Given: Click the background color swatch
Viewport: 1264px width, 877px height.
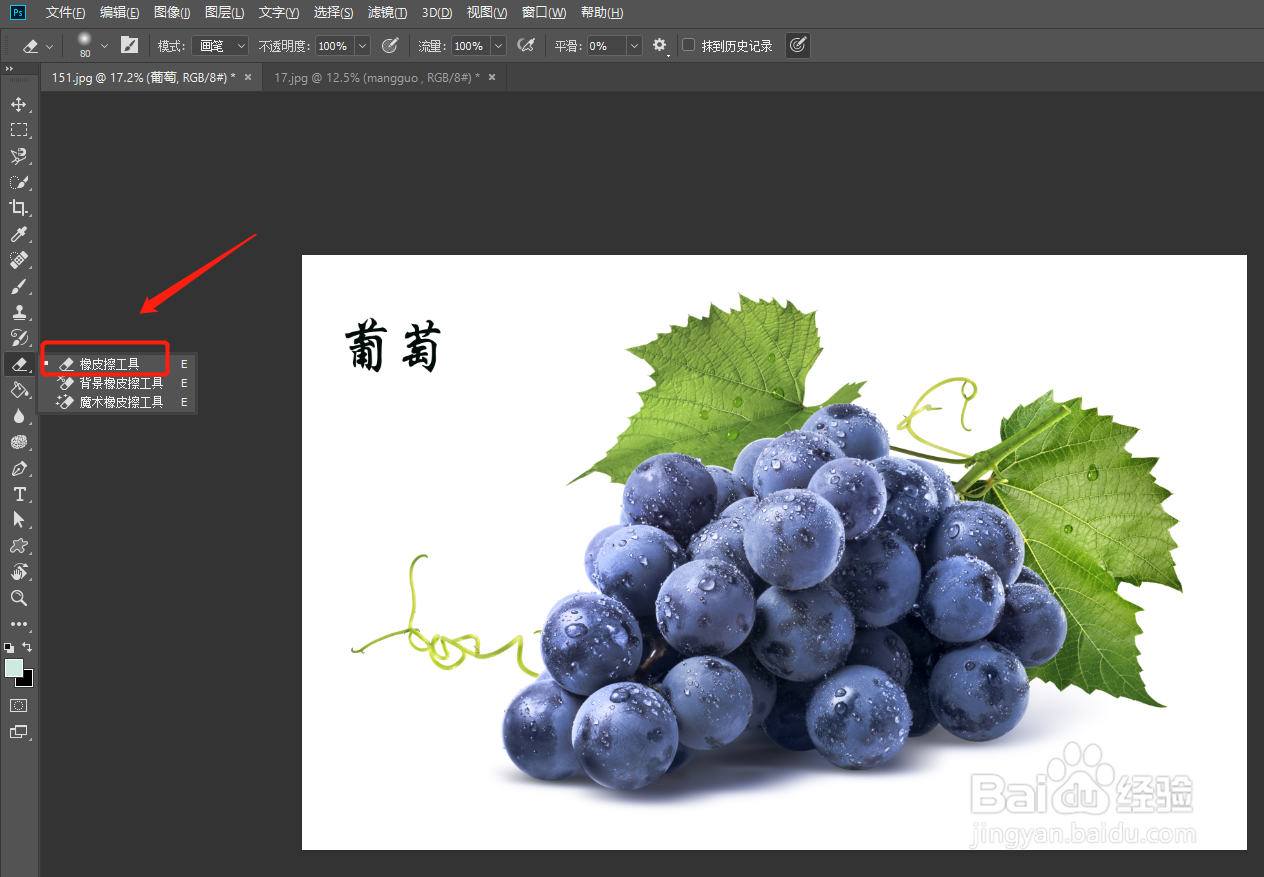Looking at the screenshot, I should coord(27,681).
